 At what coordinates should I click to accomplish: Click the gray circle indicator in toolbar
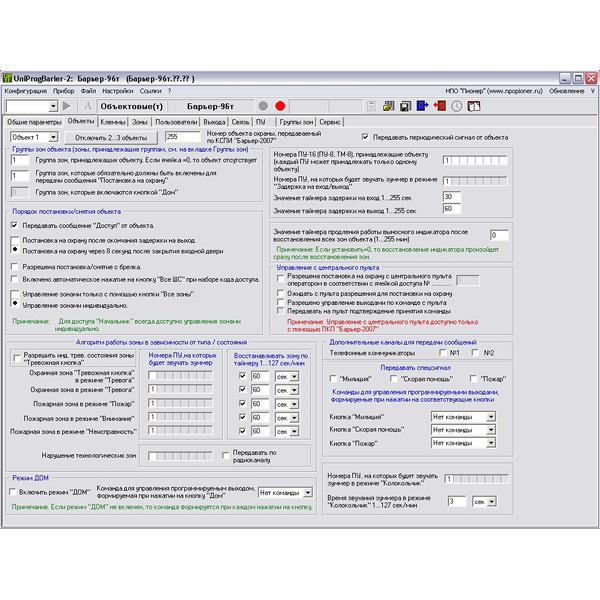point(263,106)
